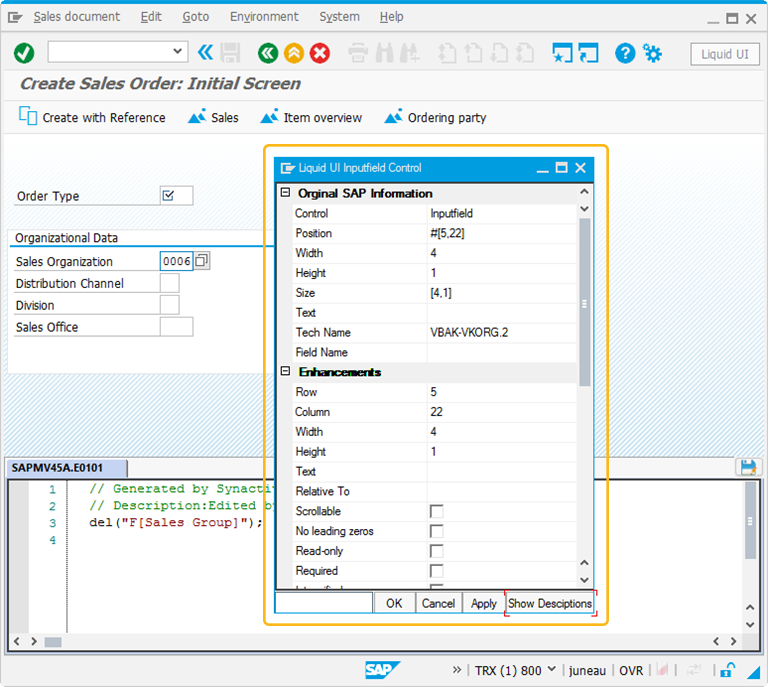Expand the status bar double-arrow chevron
Screen dimensions: 768x687
click(456, 669)
